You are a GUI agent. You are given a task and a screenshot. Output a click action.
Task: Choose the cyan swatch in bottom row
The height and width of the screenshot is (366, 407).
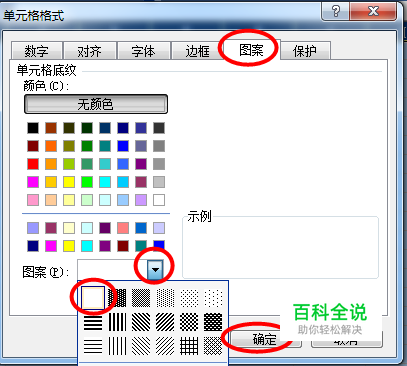coord(87,246)
